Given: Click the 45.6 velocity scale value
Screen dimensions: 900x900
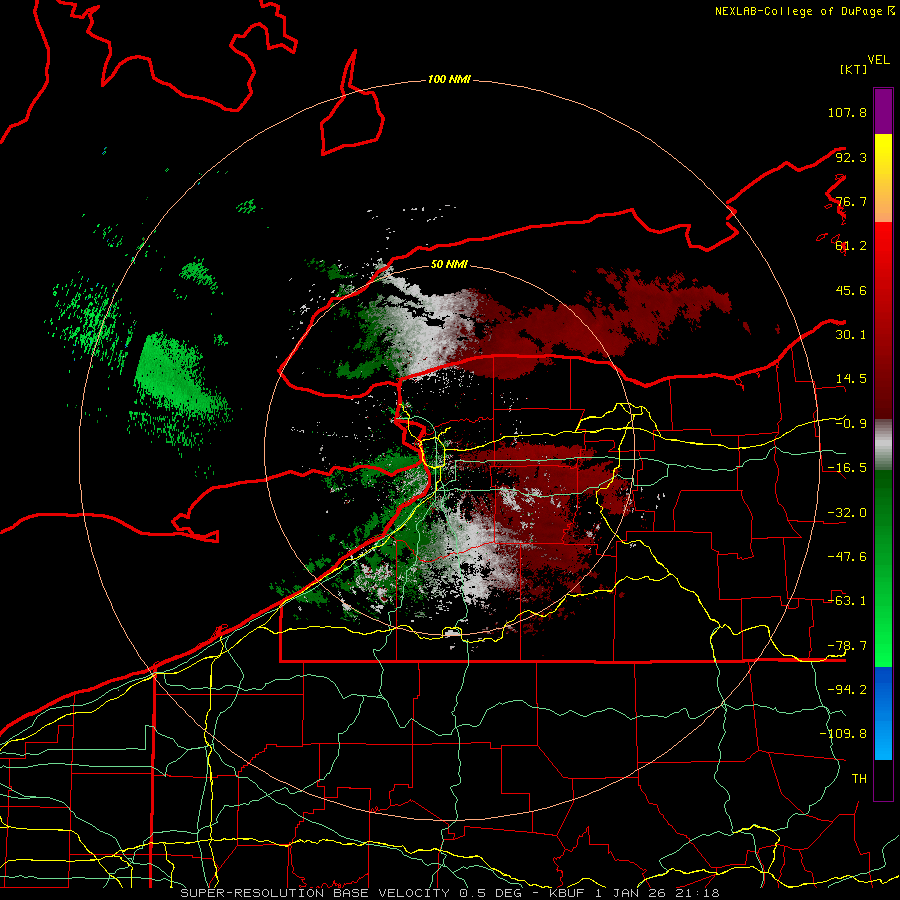Looking at the screenshot, I should point(851,290).
